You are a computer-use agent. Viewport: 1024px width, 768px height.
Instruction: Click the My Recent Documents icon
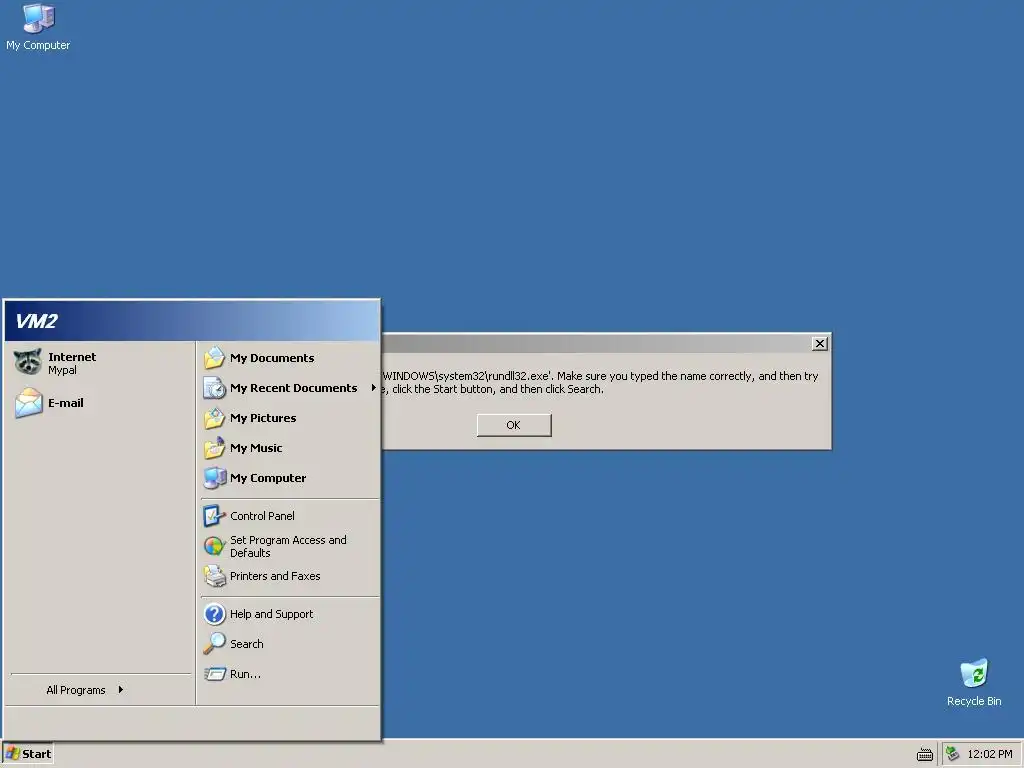(x=214, y=388)
